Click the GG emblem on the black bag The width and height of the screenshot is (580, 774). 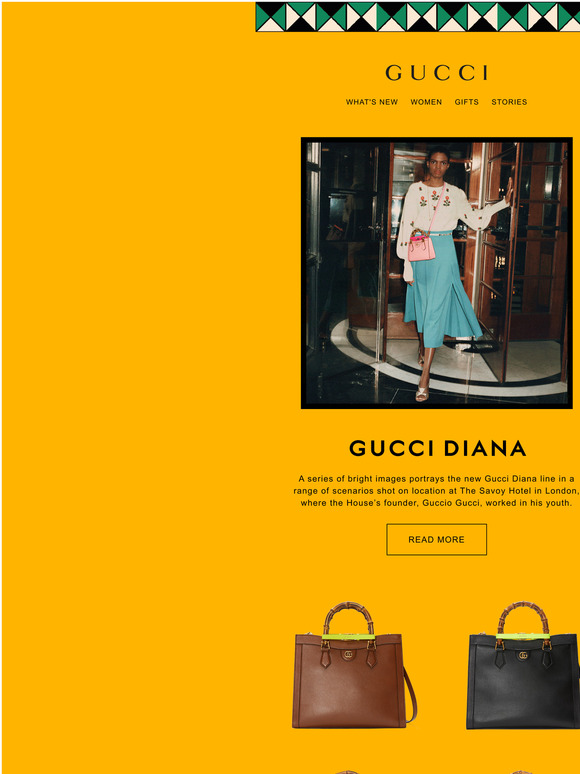pos(523,655)
